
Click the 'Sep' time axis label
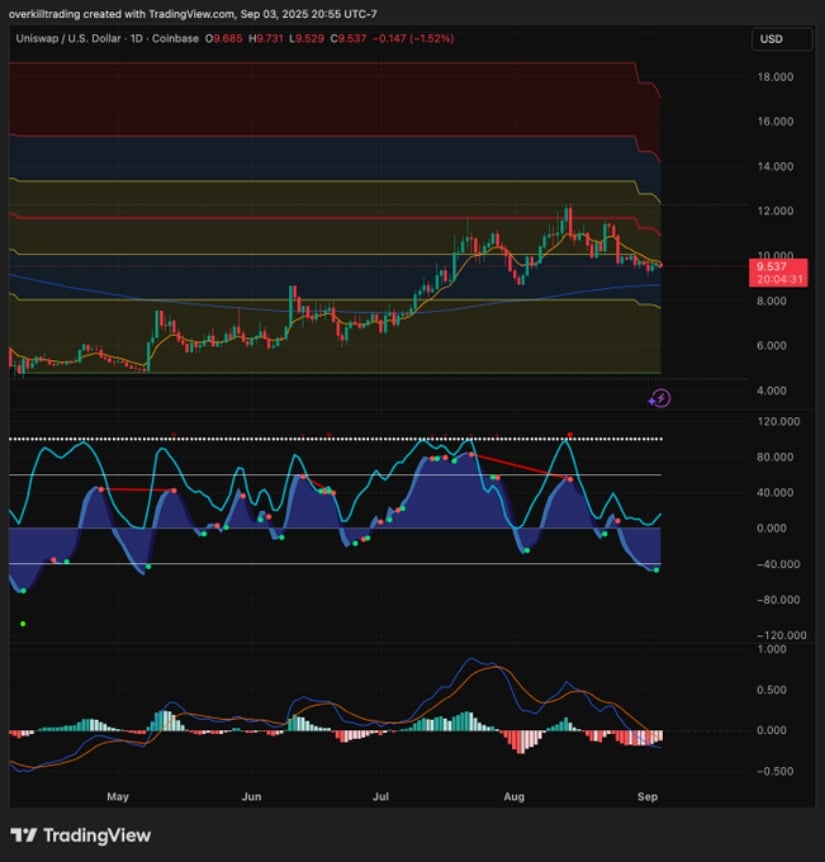(647, 797)
